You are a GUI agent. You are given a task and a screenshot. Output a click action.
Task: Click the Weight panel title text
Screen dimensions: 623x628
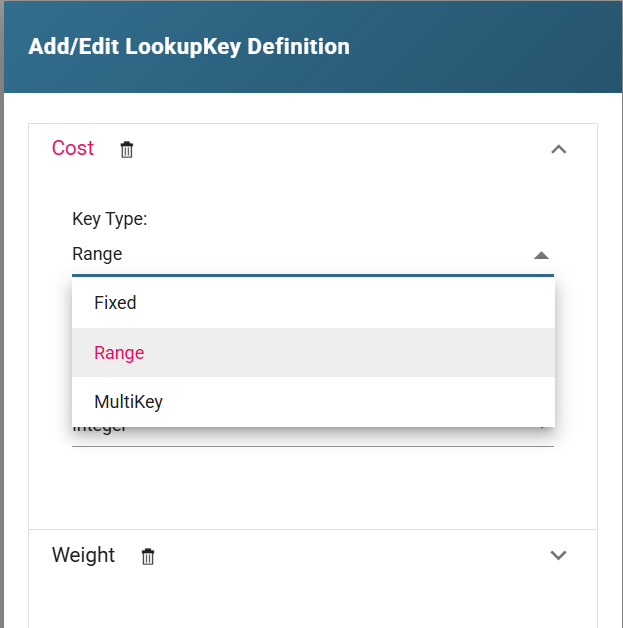pos(83,555)
